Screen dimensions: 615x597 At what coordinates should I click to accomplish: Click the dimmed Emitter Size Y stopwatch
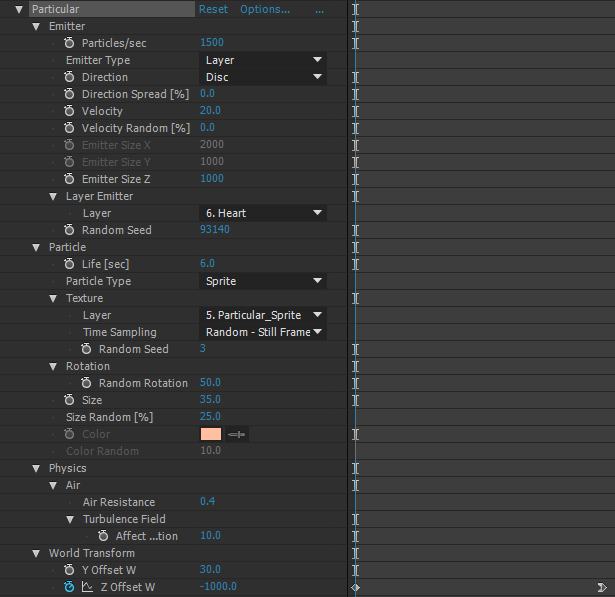coord(69,162)
